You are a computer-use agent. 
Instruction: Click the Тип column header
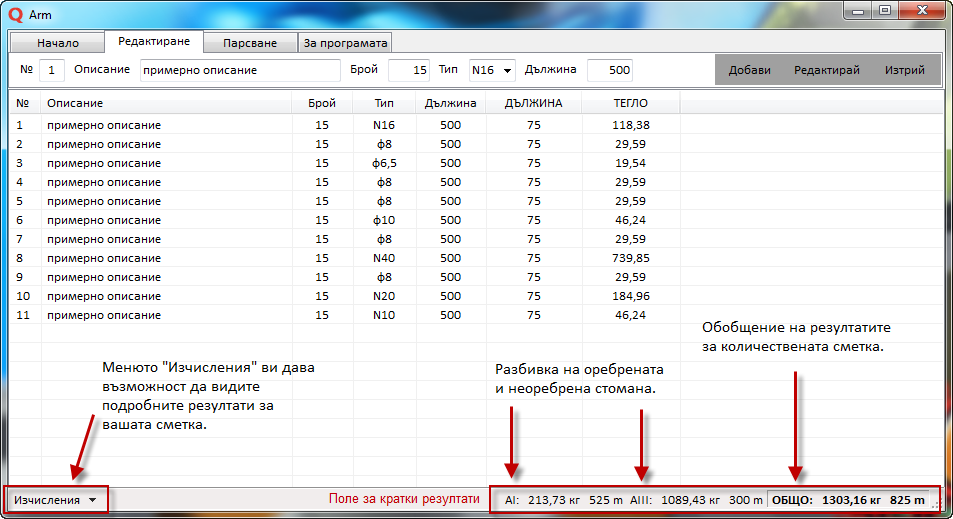coord(384,103)
